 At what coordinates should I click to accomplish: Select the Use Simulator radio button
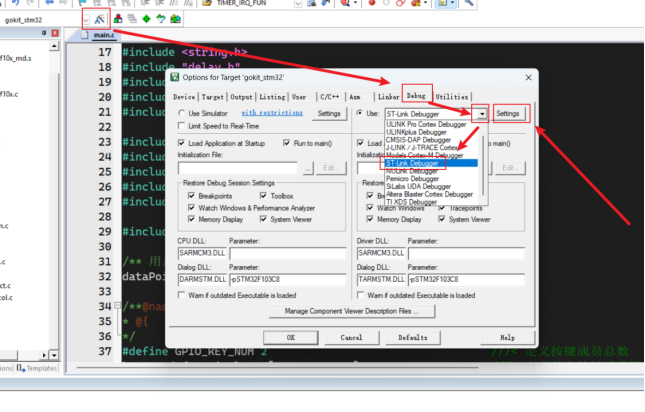[x=181, y=113]
